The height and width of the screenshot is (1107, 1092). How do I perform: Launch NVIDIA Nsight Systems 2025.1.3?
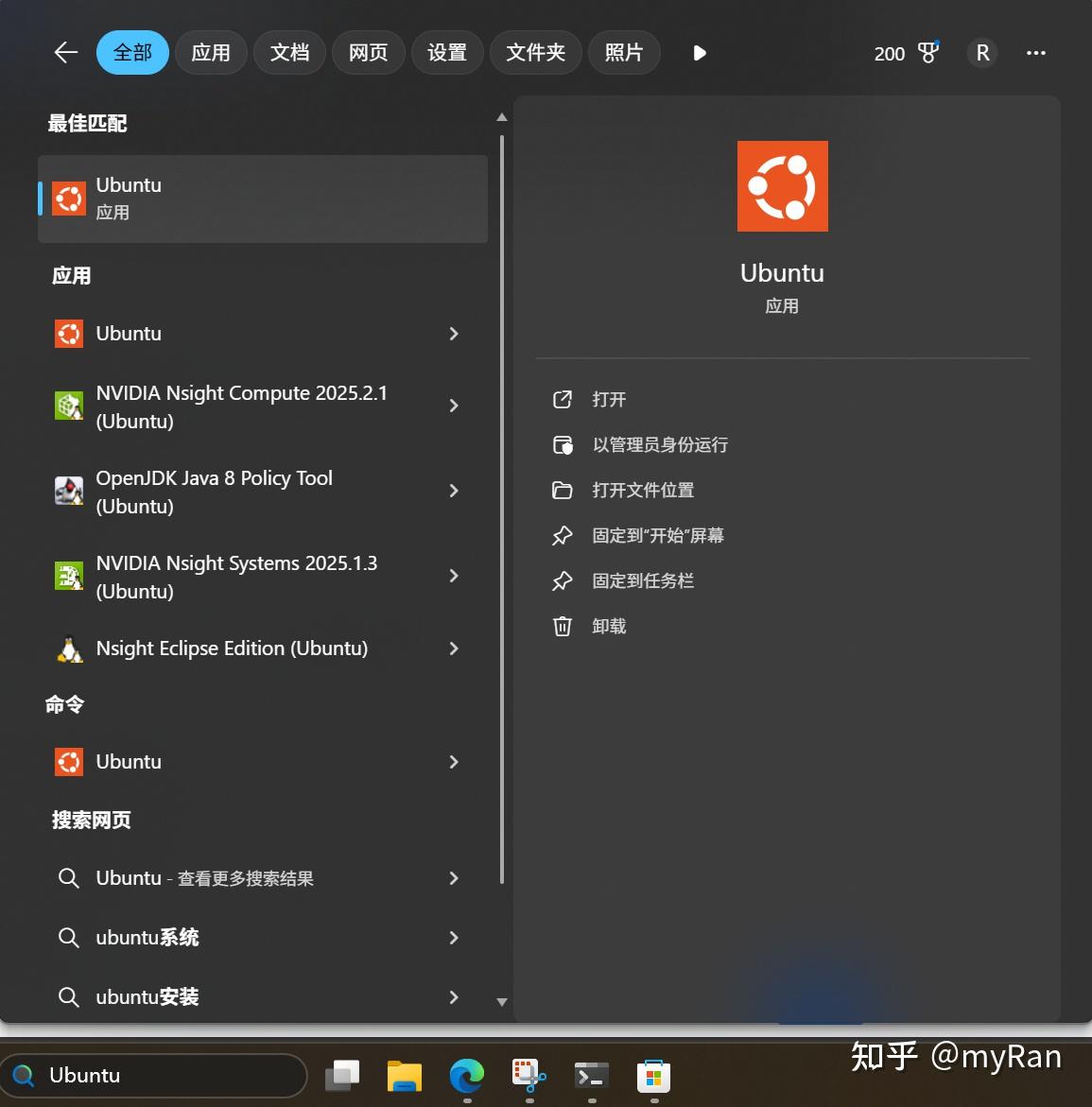236,577
